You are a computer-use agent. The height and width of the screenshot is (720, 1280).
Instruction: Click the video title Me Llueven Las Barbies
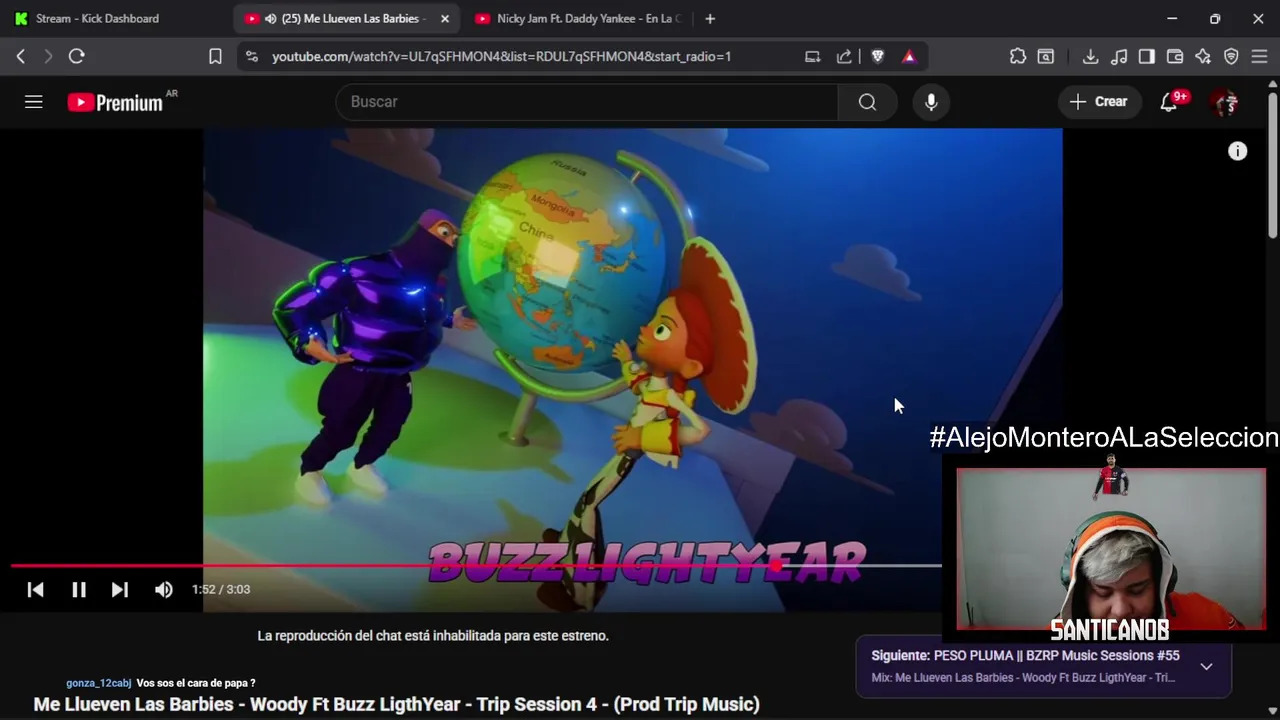pyautogui.click(x=397, y=704)
